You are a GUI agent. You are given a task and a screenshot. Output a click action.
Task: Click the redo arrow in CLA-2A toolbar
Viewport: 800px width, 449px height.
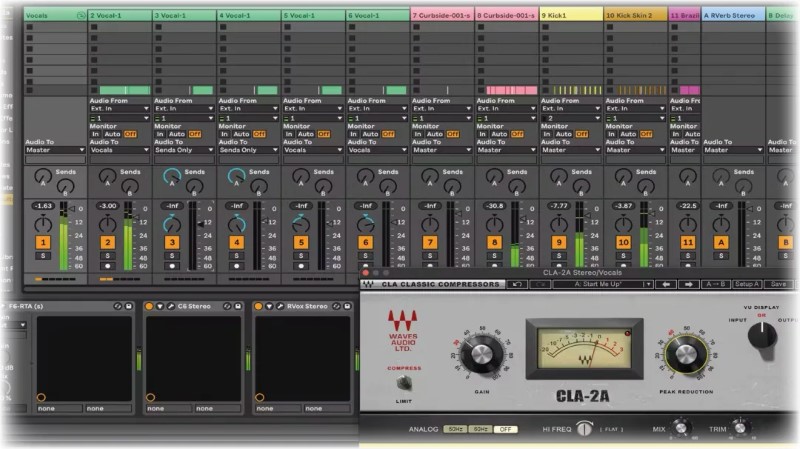540,284
